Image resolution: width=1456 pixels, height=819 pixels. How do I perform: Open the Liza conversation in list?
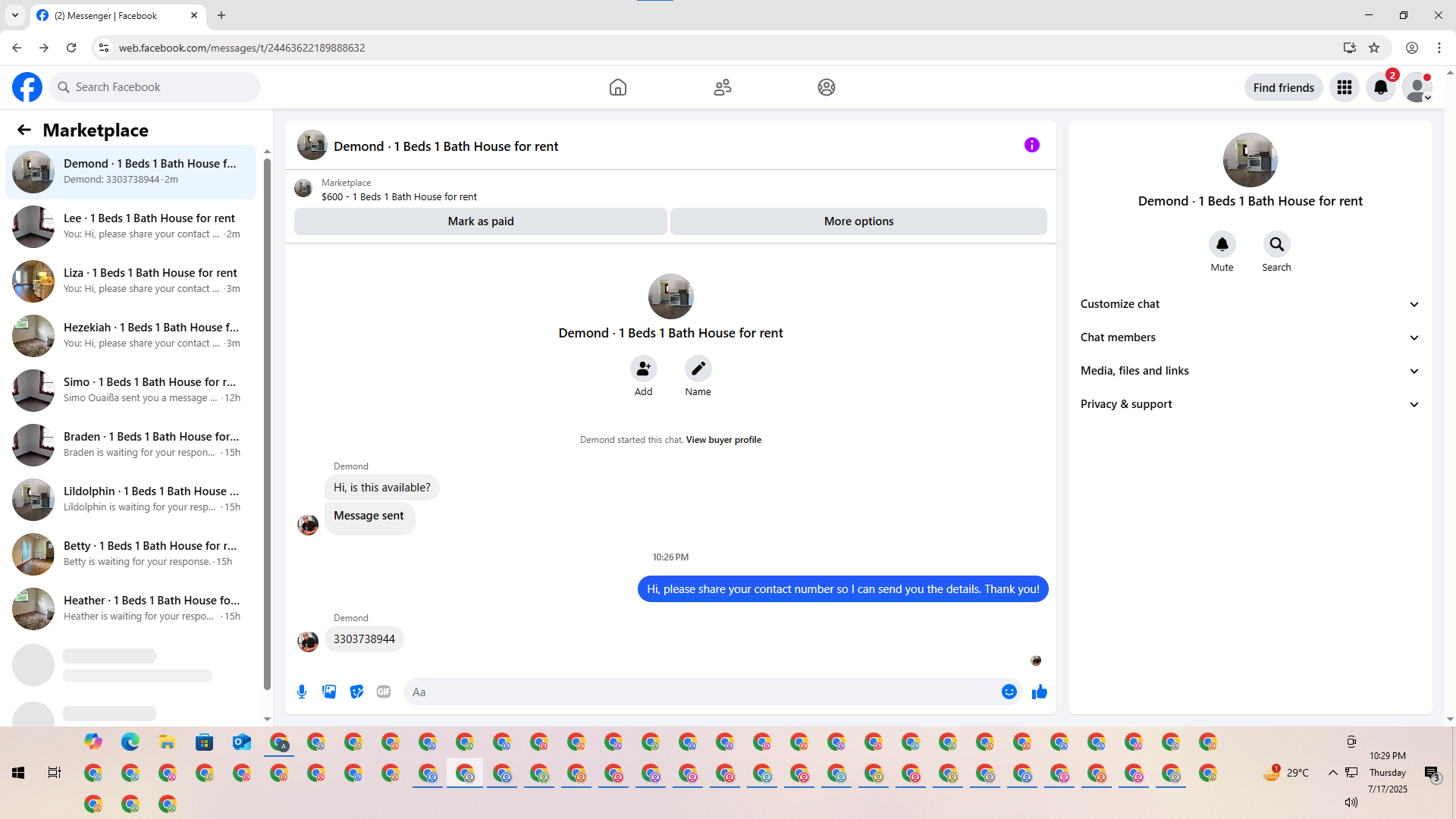(x=130, y=281)
